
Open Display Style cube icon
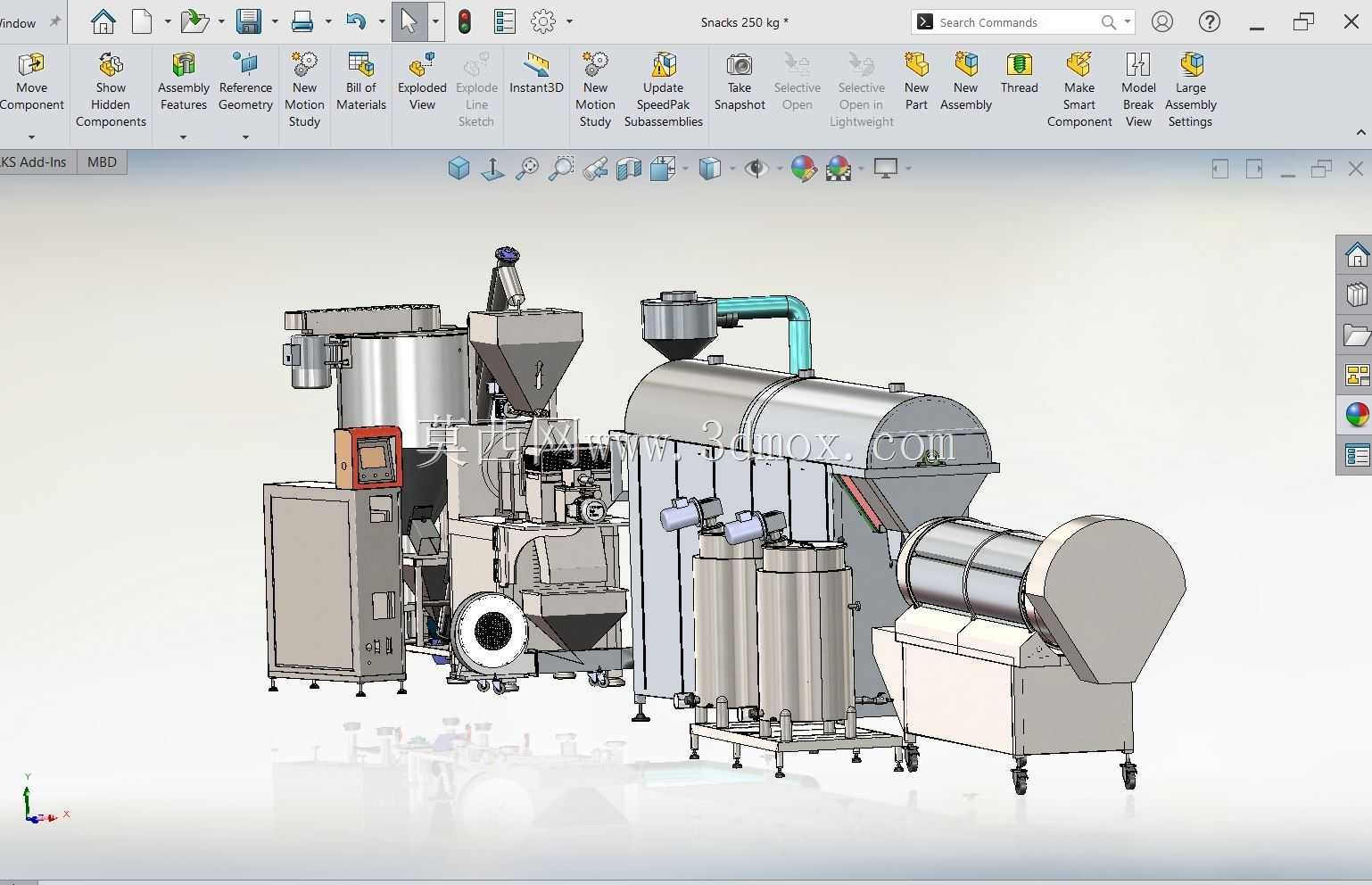click(710, 168)
